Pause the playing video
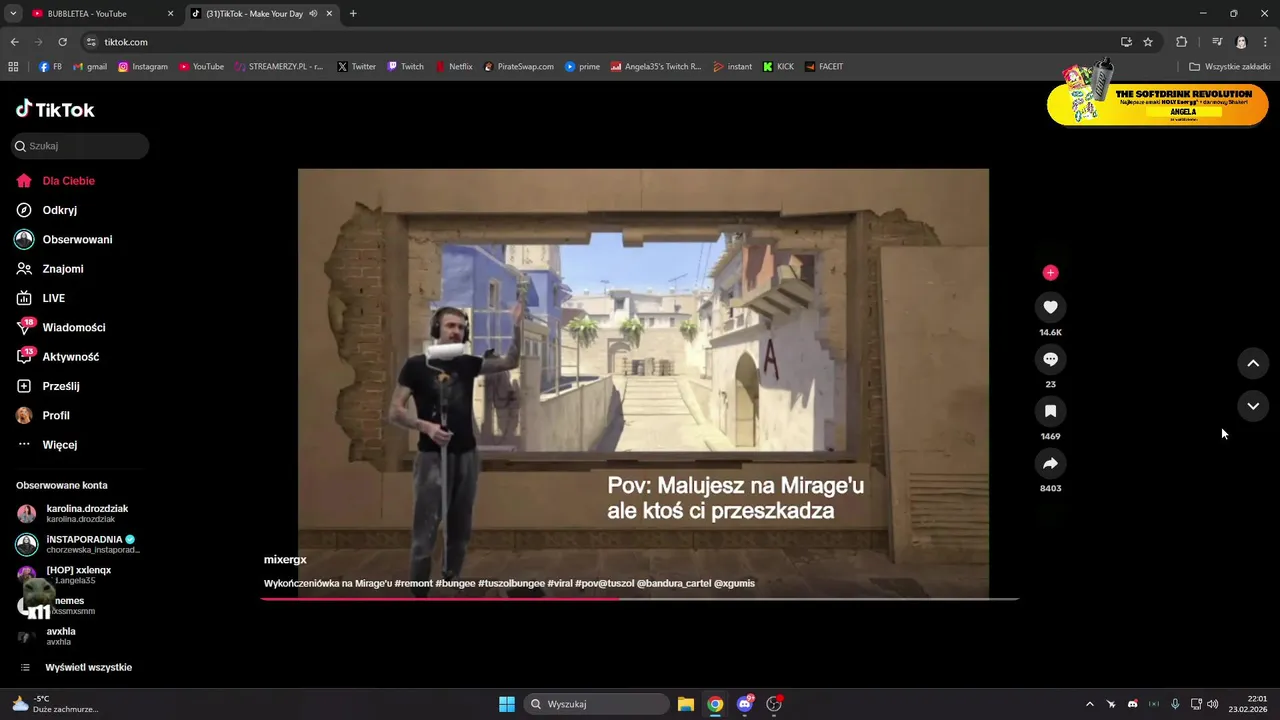 [643, 383]
